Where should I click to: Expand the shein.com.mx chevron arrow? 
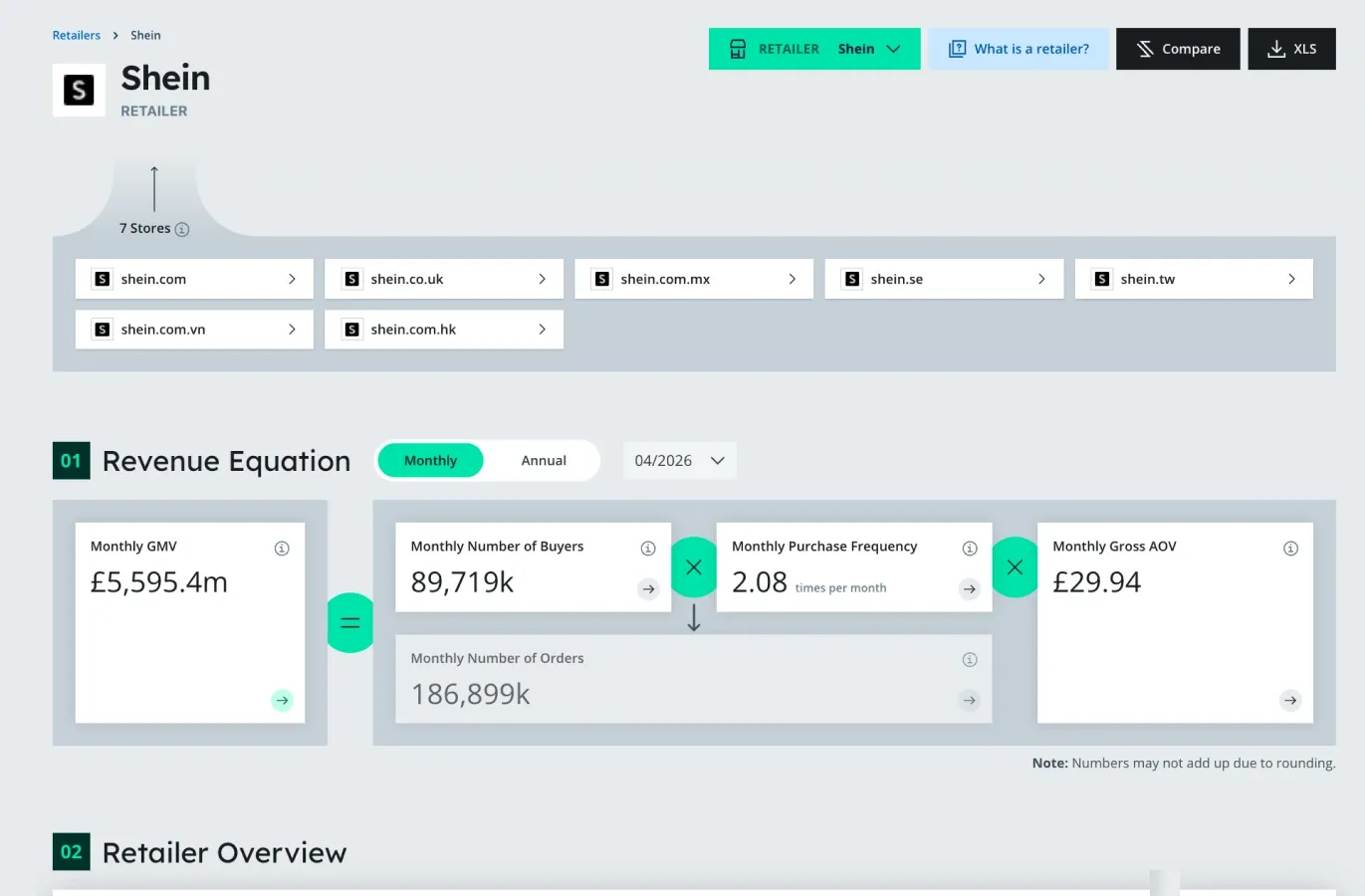(792, 279)
